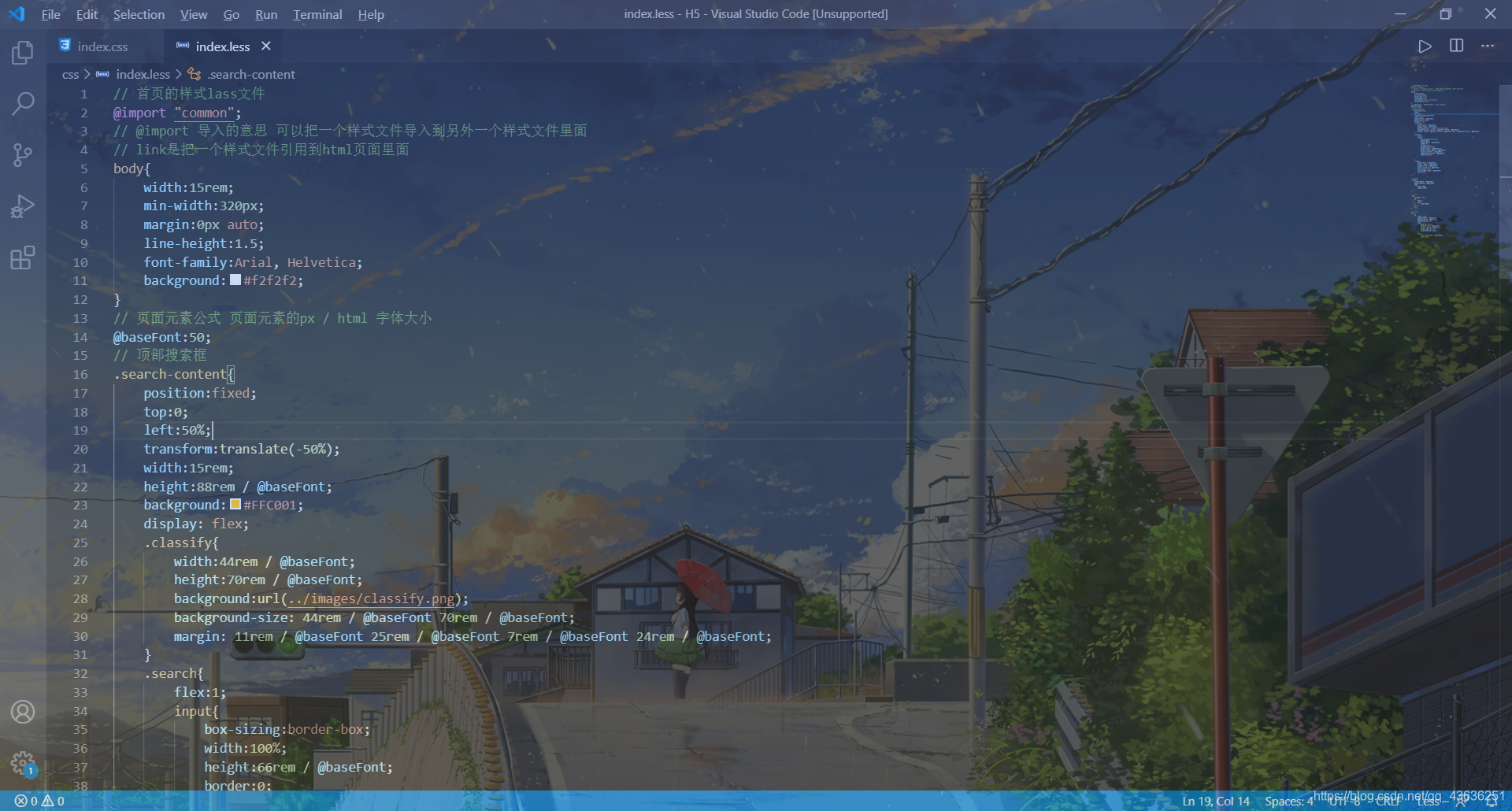Change the UTF-8 encoding setting
Viewport: 1512px width, 811px height.
tap(1343, 802)
